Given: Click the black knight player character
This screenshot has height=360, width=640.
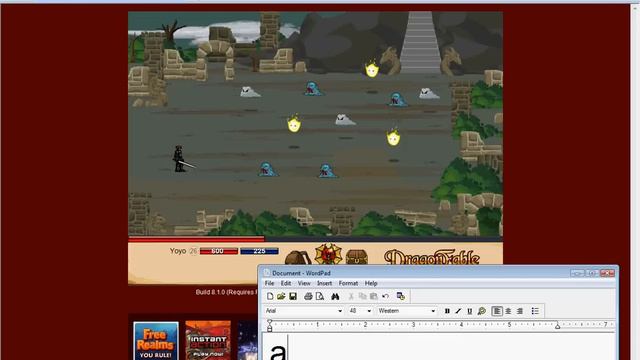Looking at the screenshot, I should (180, 158).
